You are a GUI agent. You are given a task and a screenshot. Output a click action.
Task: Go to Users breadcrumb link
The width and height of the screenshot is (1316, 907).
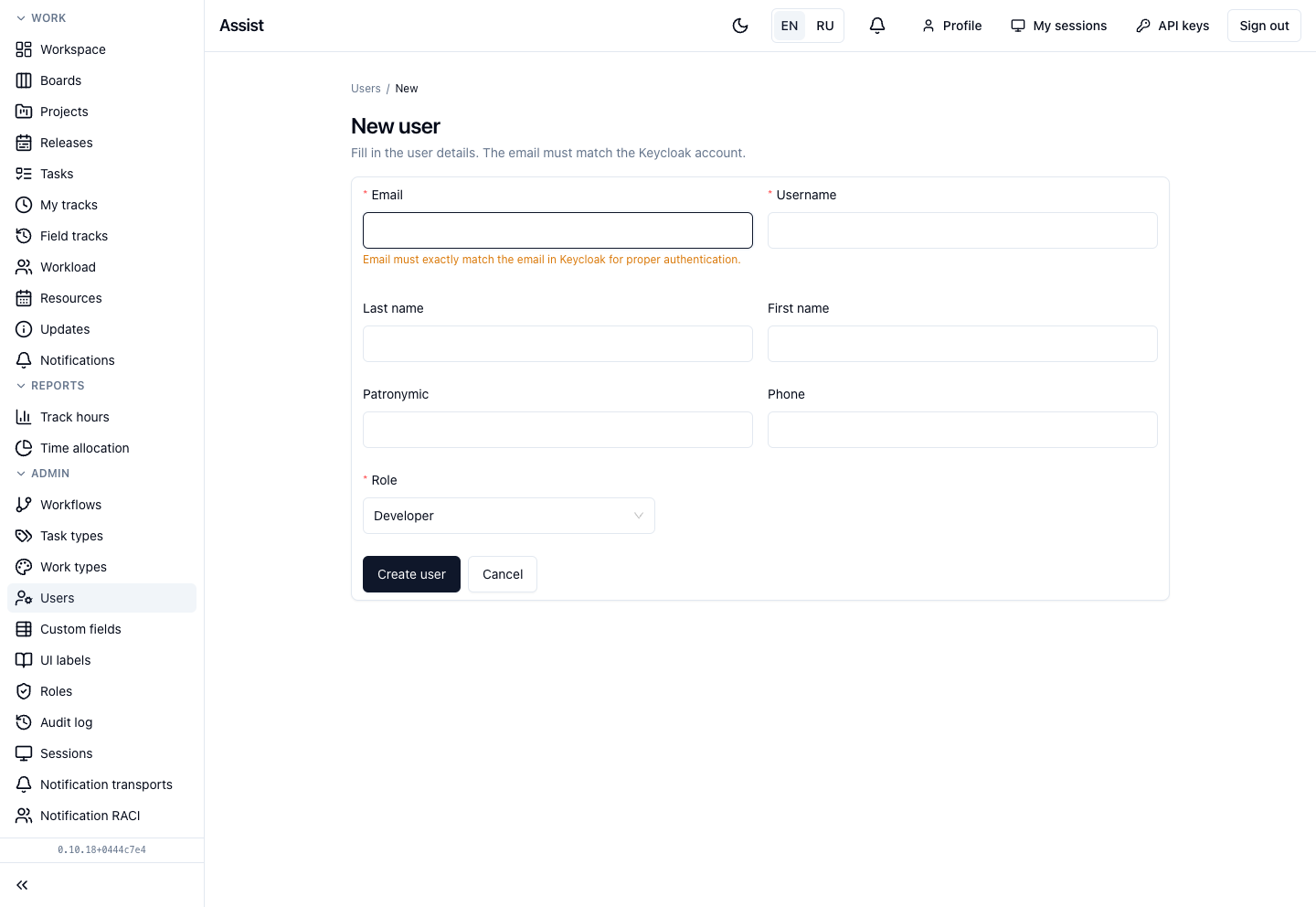[x=366, y=89]
